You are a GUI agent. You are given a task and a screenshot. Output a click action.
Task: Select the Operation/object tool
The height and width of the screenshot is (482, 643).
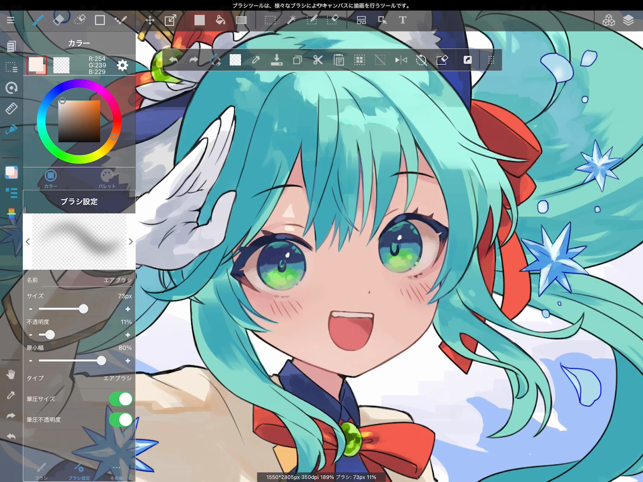(382, 20)
